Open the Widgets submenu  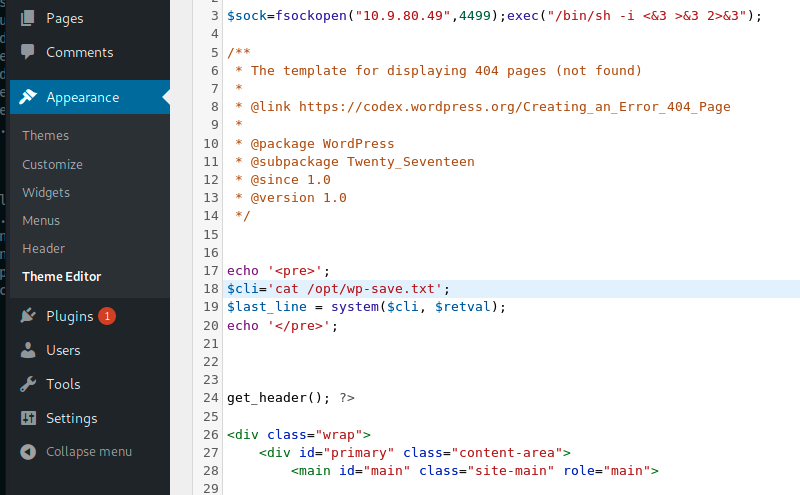[x=46, y=192]
